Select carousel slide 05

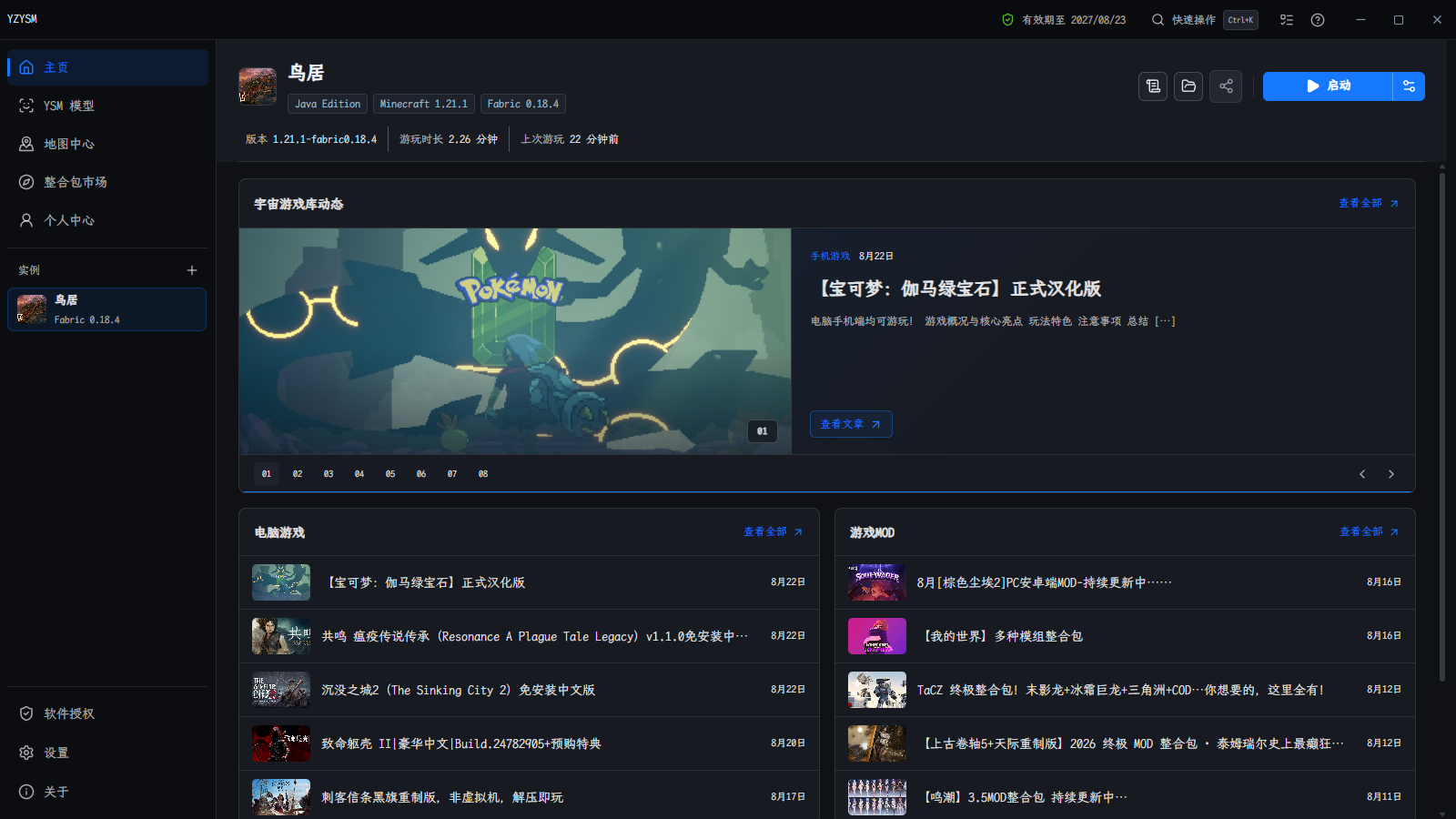390,474
